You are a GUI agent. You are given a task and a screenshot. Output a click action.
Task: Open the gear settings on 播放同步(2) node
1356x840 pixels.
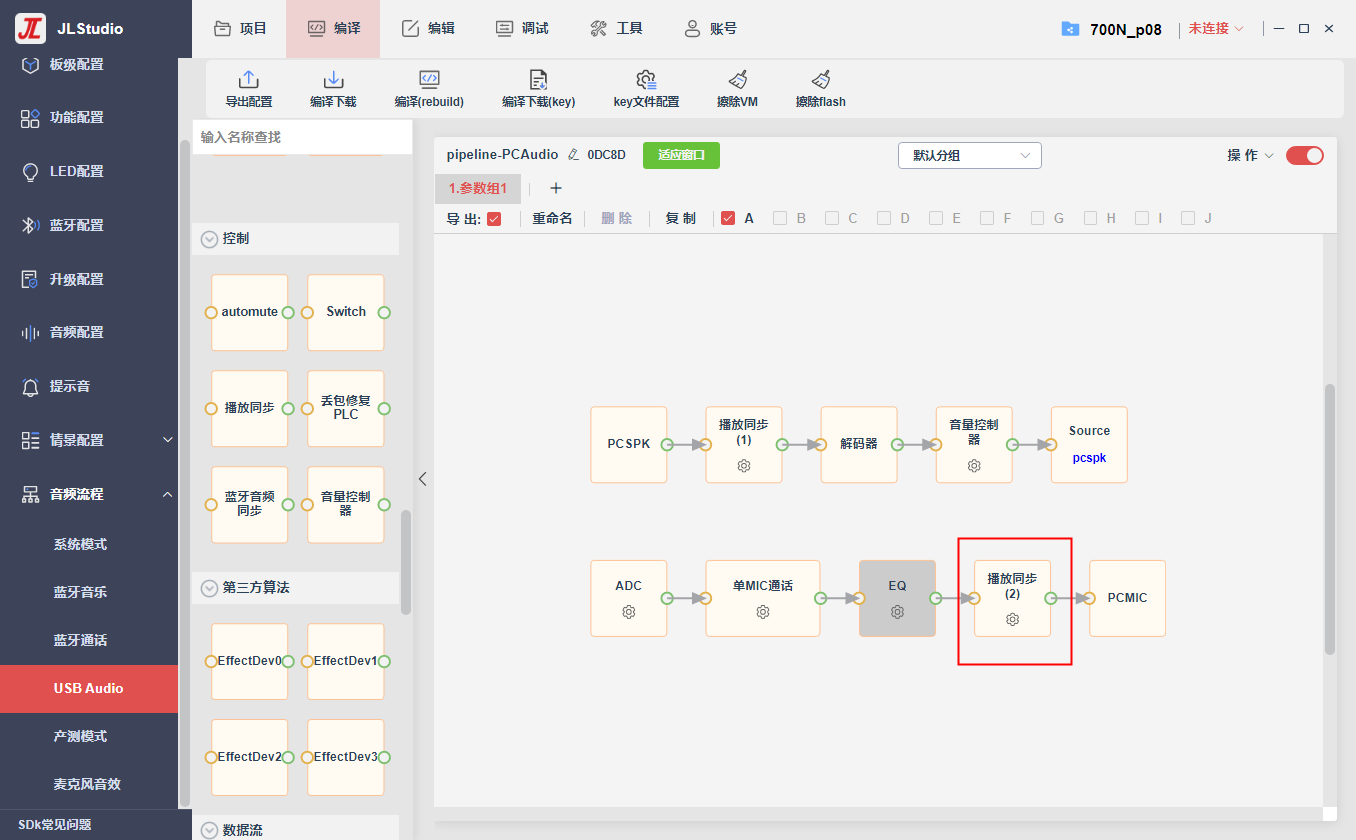(1012, 620)
